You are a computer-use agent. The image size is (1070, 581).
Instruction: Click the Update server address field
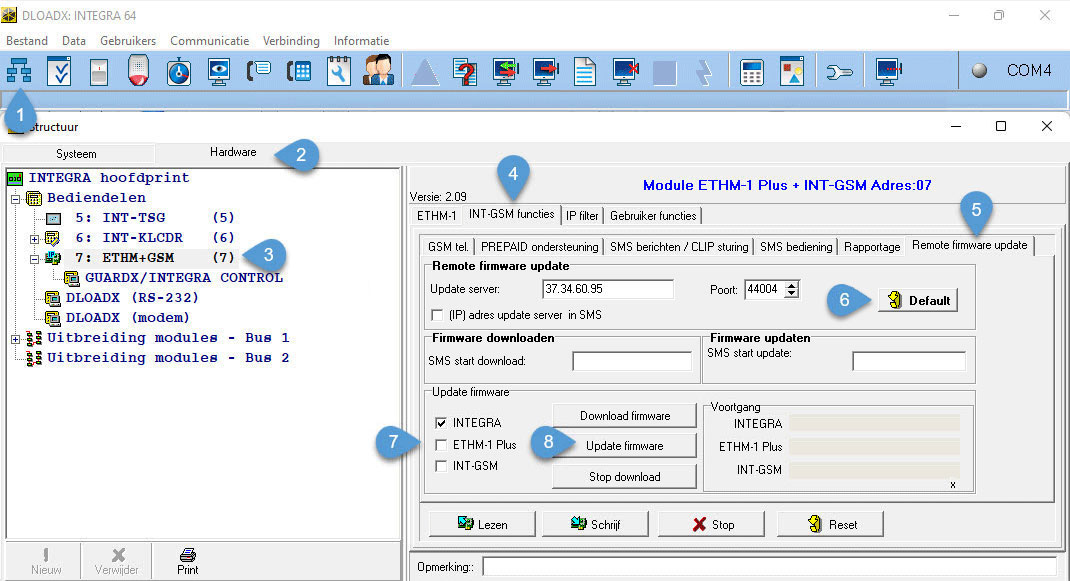(x=608, y=289)
